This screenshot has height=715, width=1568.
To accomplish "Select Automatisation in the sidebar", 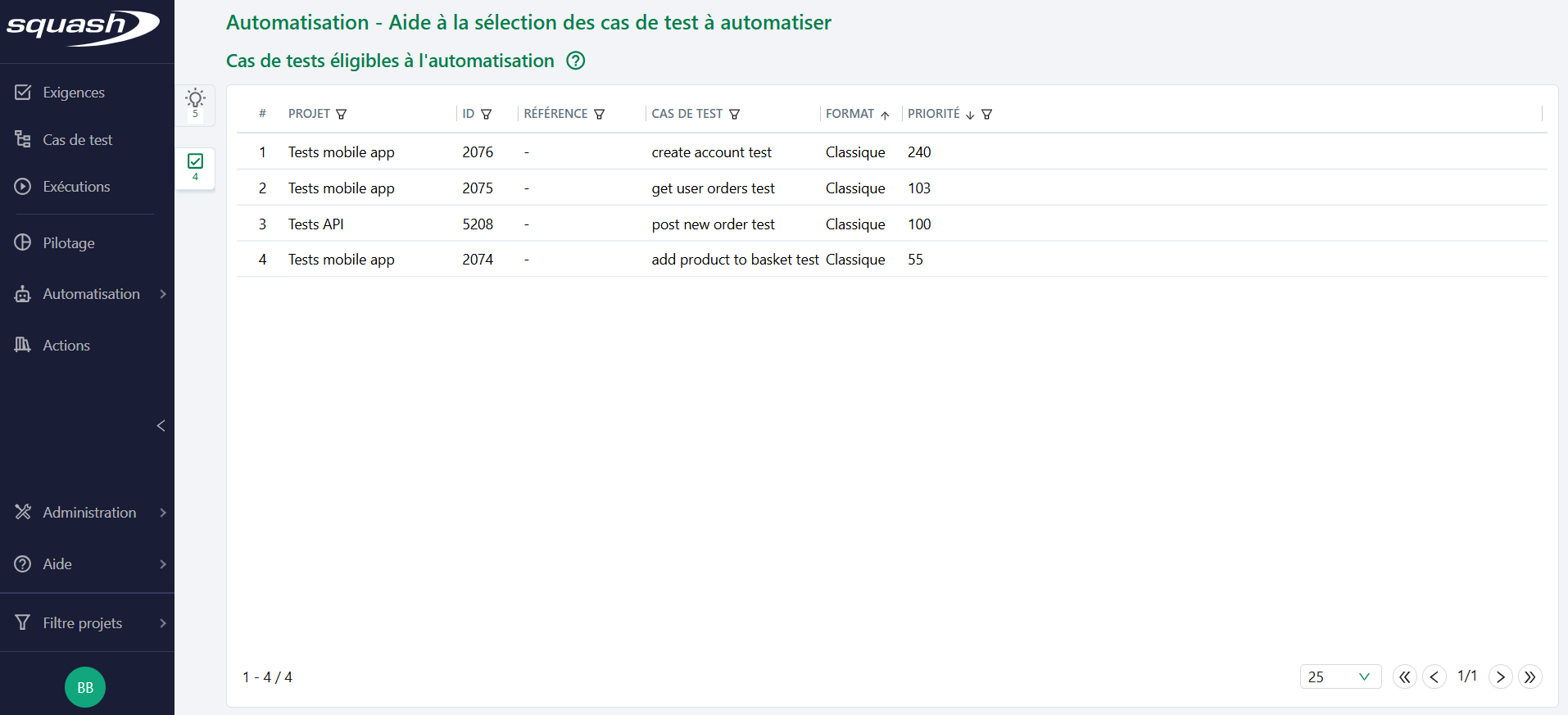I will point(91,294).
